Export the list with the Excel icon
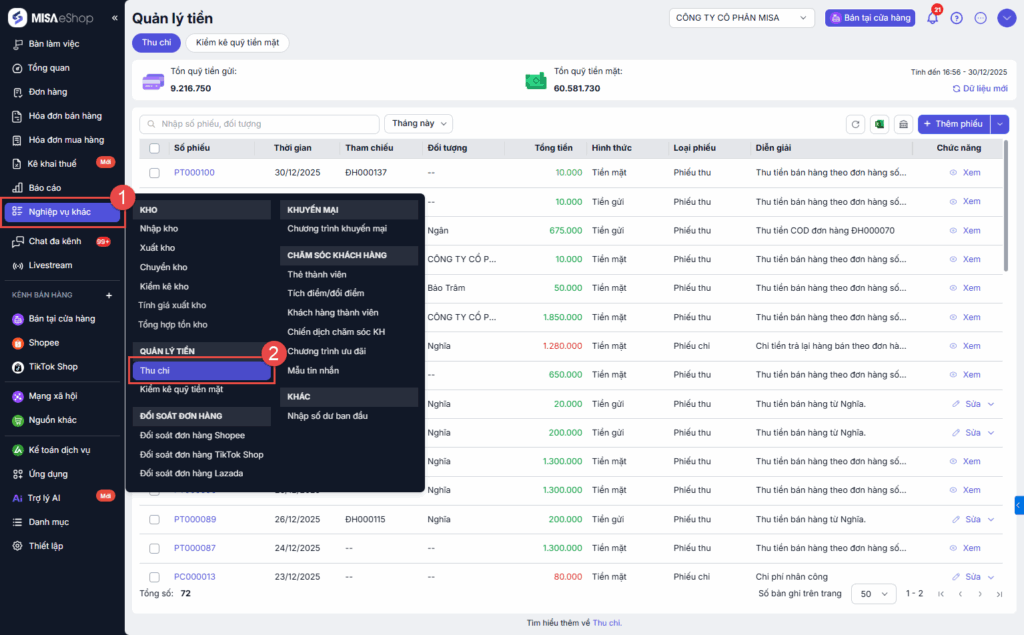 pyautogui.click(x=879, y=124)
